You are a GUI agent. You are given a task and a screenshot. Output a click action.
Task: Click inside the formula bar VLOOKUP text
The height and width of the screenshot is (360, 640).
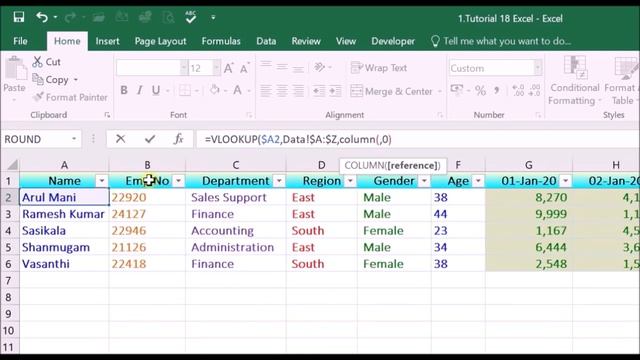pos(298,140)
